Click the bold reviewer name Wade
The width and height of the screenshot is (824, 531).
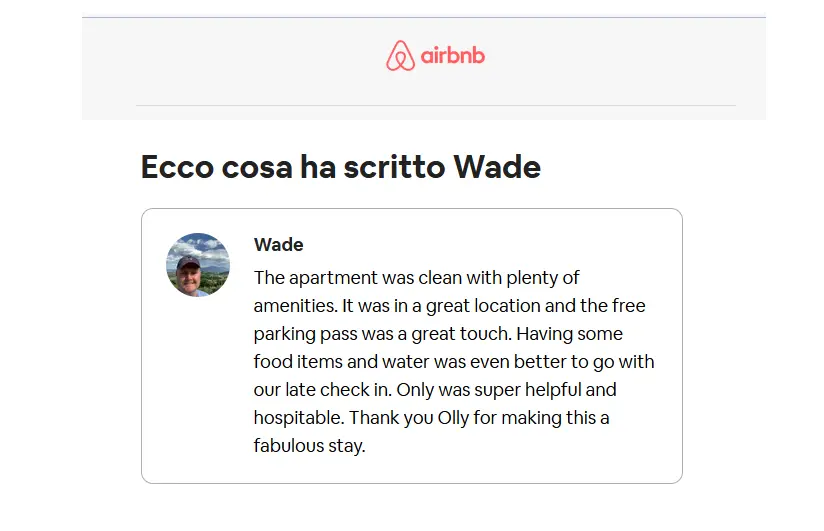coord(279,244)
